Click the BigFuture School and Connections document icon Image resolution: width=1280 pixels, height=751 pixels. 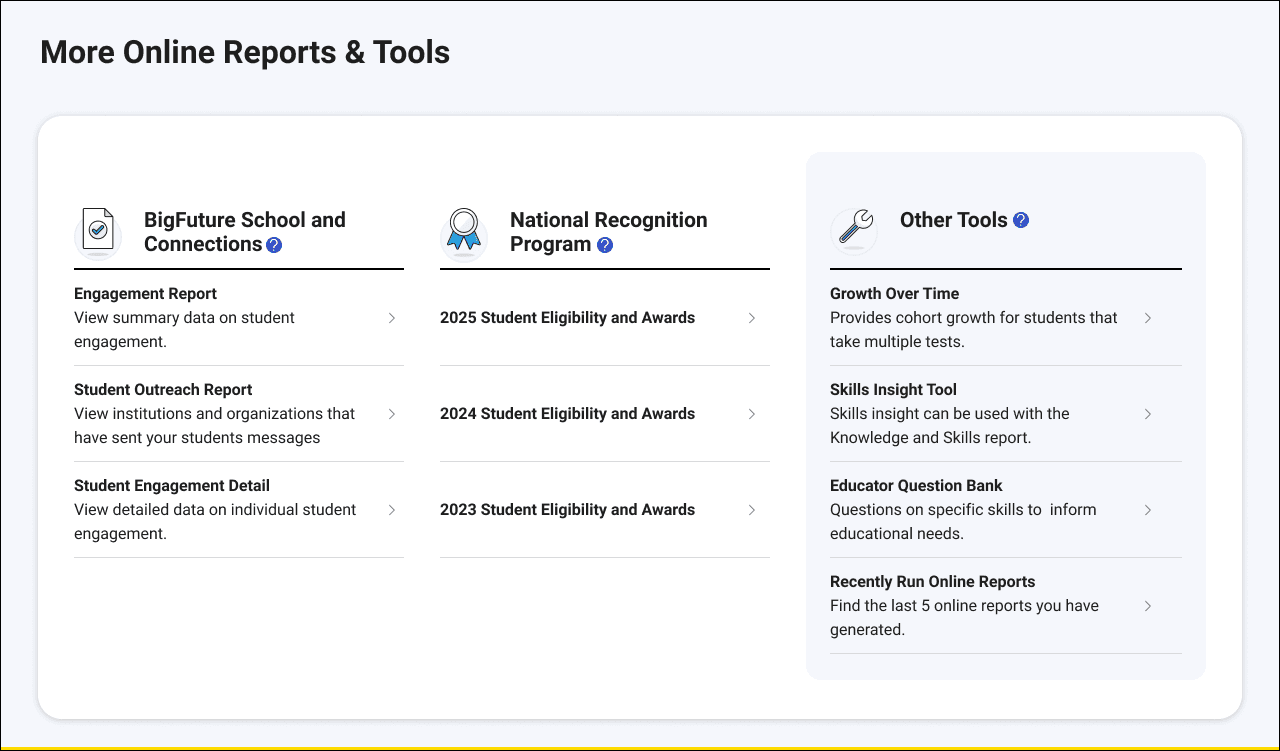pos(98,233)
